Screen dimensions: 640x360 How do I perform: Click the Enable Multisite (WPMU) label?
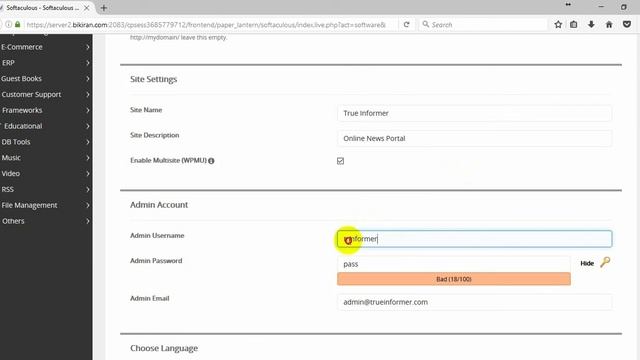click(x=168, y=160)
